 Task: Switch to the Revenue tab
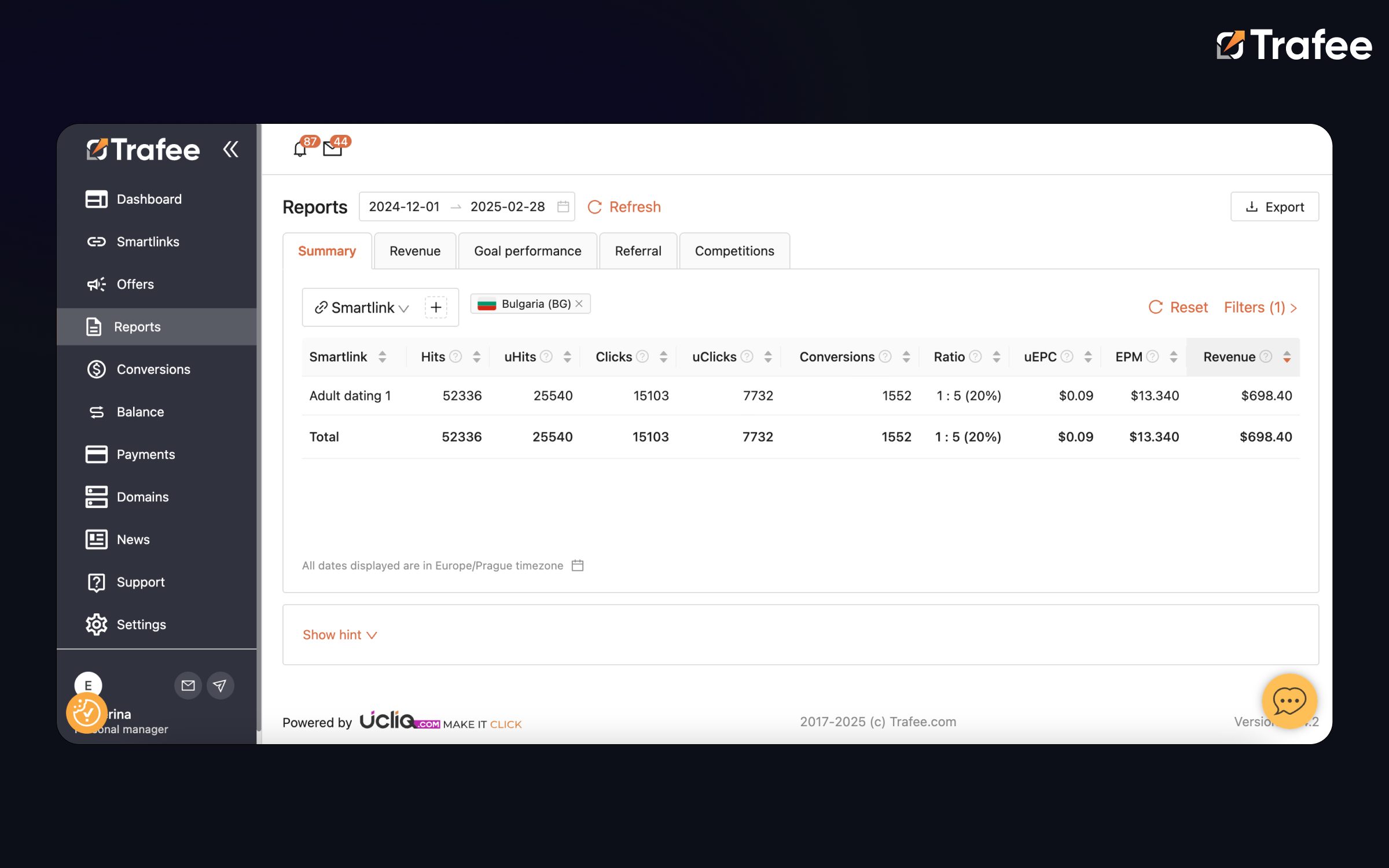(x=415, y=251)
